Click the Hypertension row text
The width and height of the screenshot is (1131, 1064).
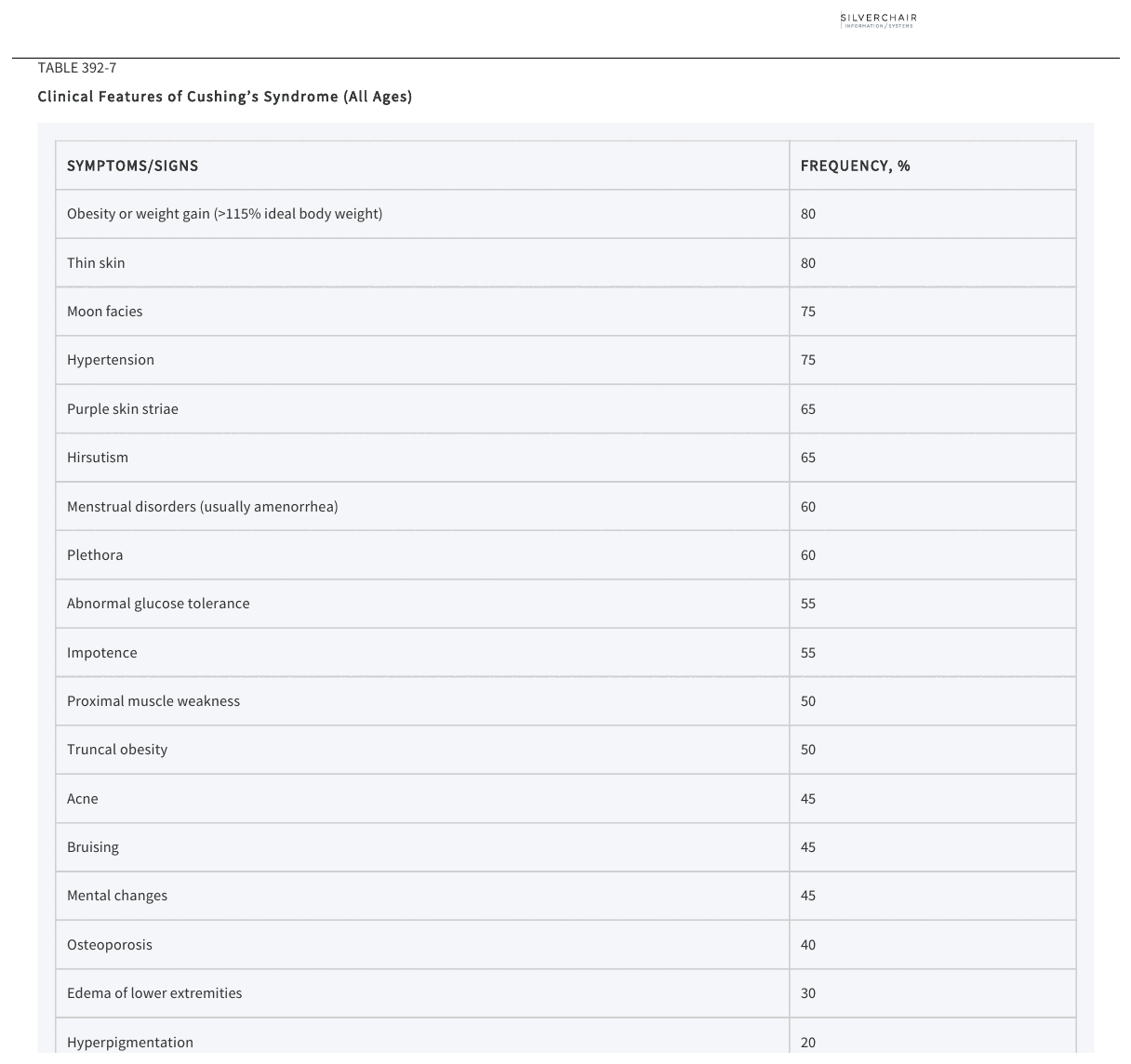tap(111, 360)
